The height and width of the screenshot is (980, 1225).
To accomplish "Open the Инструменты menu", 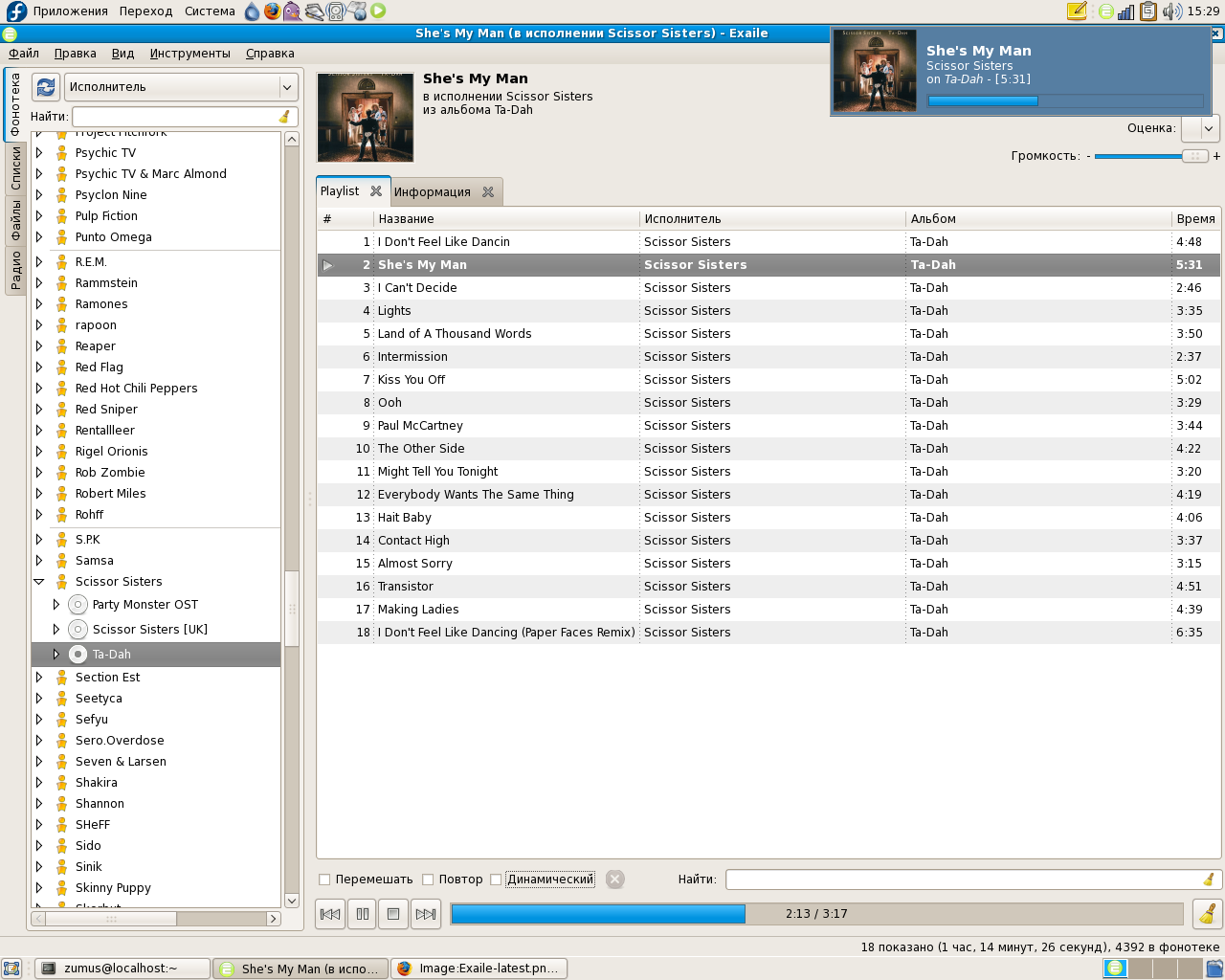I will [x=189, y=54].
